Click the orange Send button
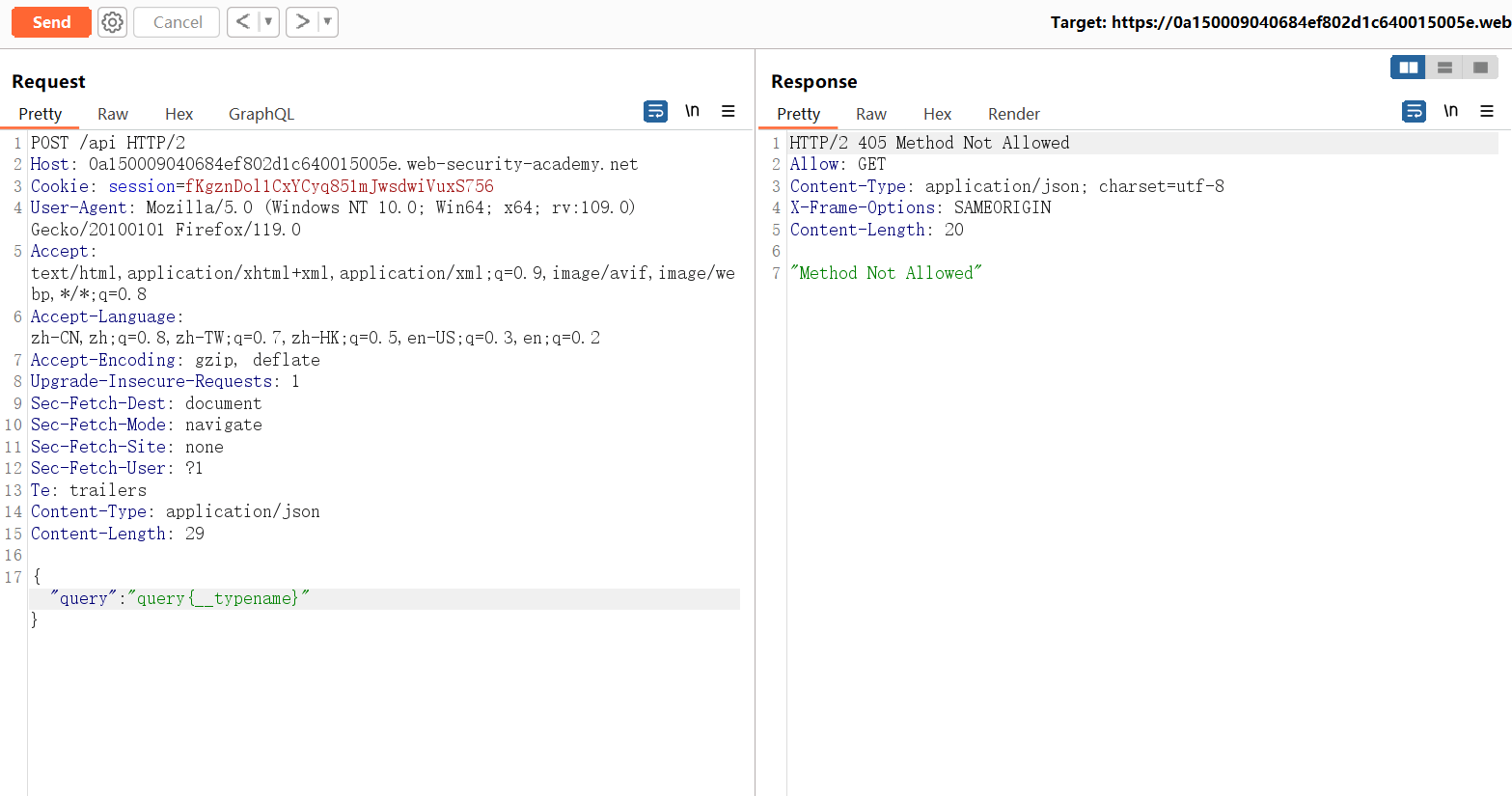This screenshot has width=1512, height=796. [51, 22]
